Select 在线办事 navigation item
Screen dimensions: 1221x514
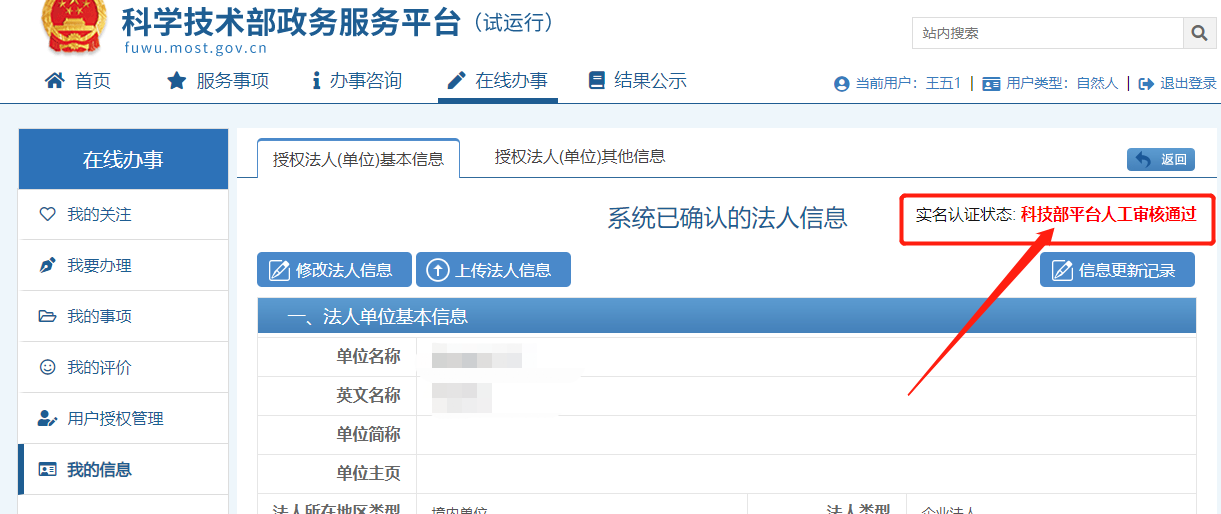tap(498, 81)
